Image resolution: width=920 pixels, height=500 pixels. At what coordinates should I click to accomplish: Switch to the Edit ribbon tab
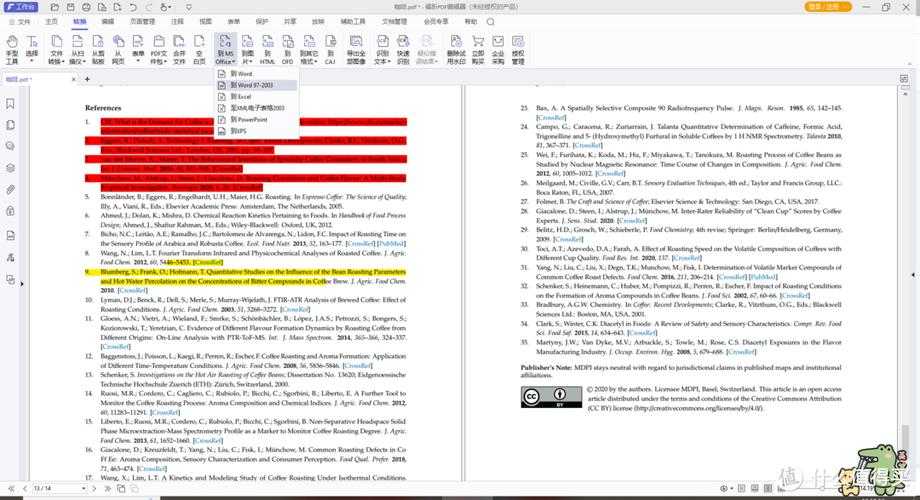(x=107, y=20)
